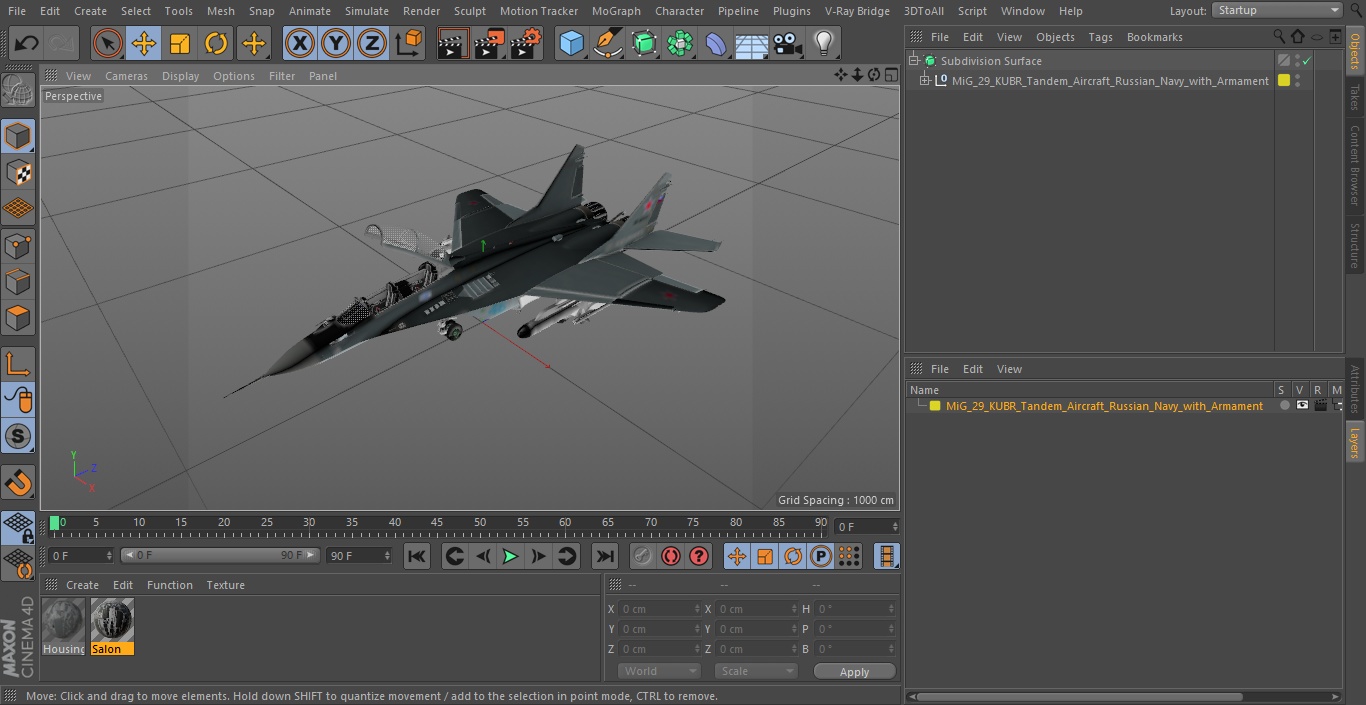Open viewport Cameras menu
The height and width of the screenshot is (705, 1366).
click(126, 76)
